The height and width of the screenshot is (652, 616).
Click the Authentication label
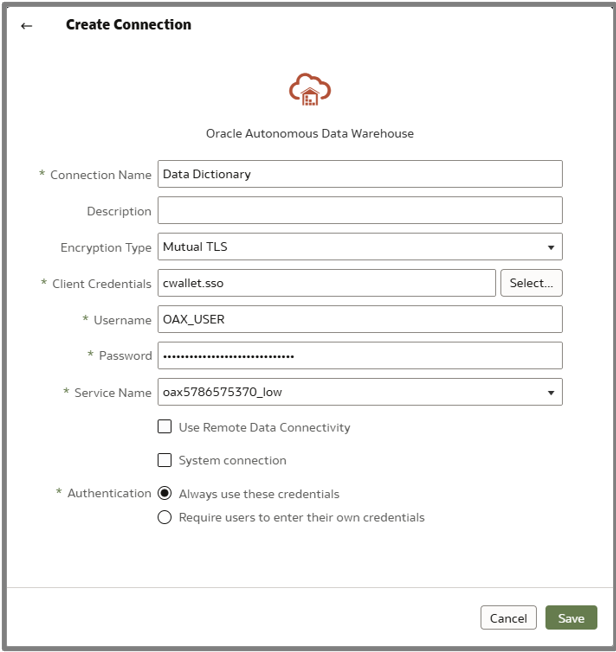coord(109,493)
